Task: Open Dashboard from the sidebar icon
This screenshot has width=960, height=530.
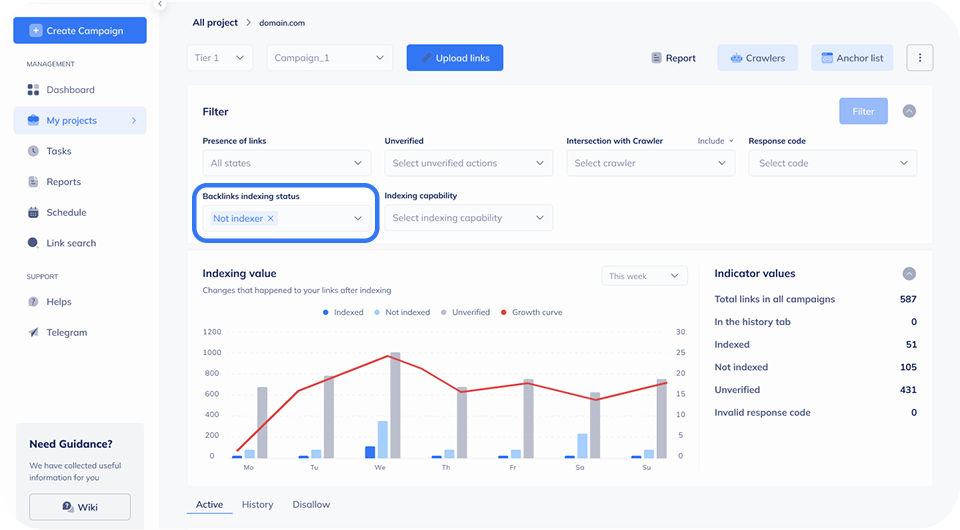Action: [33, 90]
